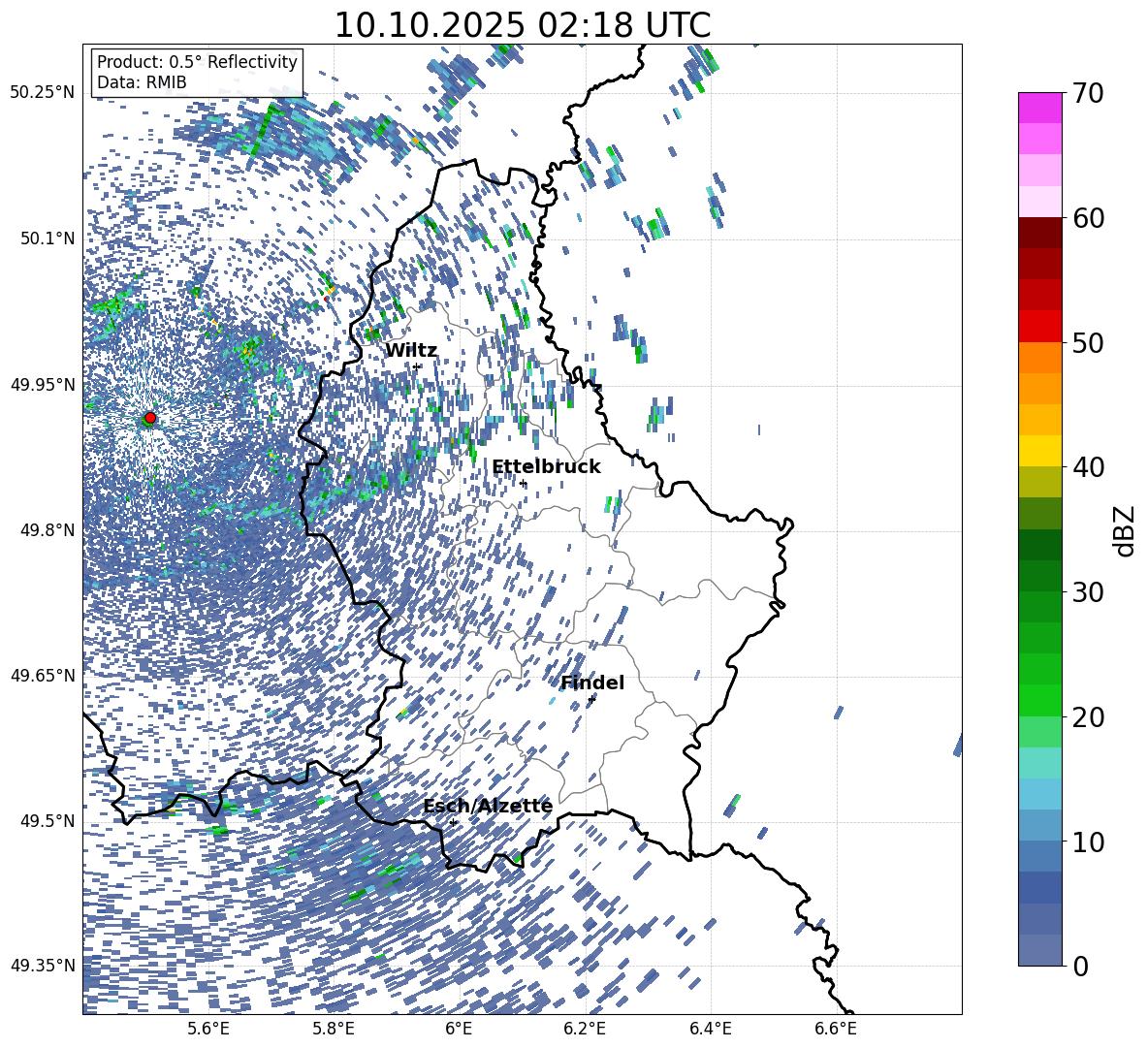This screenshot has height=1048, width=1148.
Task: Click the 6.6°E longitude label
Action: click(836, 1029)
